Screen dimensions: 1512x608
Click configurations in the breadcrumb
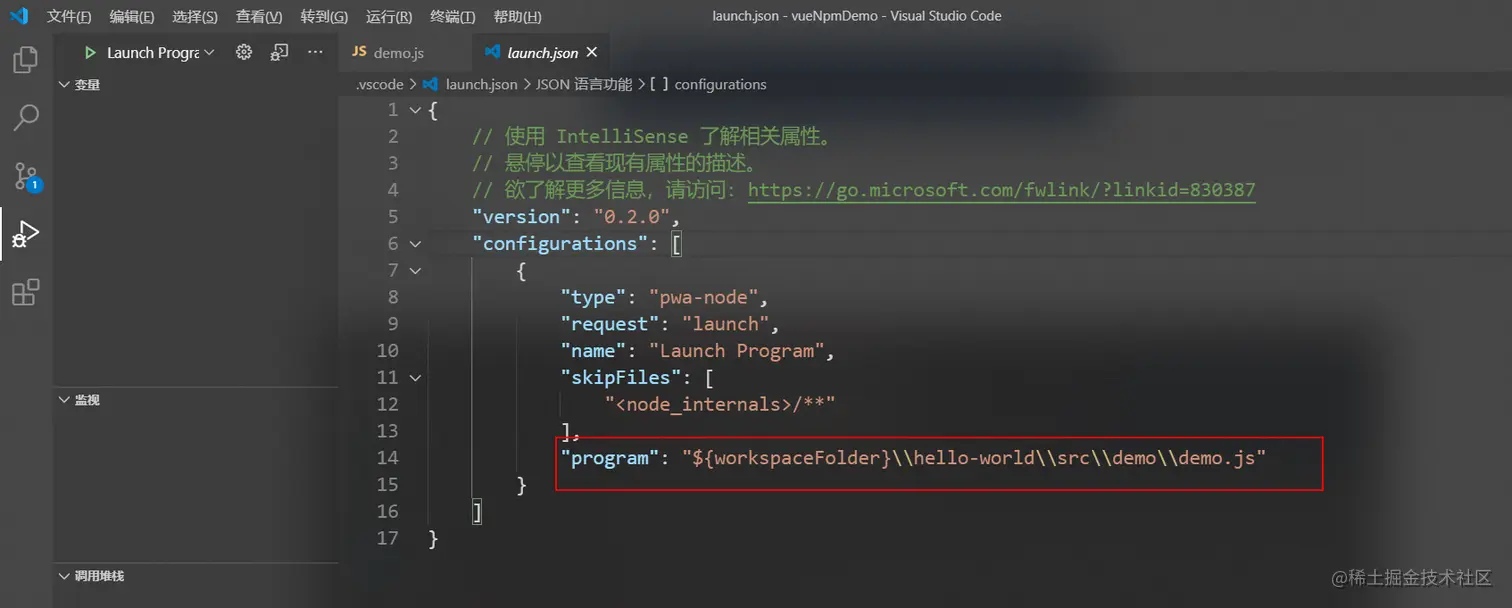[720, 85]
